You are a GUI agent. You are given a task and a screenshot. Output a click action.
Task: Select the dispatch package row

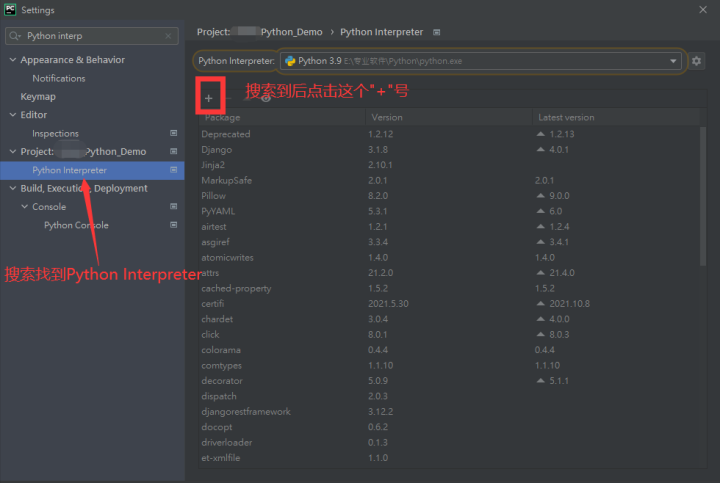click(x=449, y=396)
